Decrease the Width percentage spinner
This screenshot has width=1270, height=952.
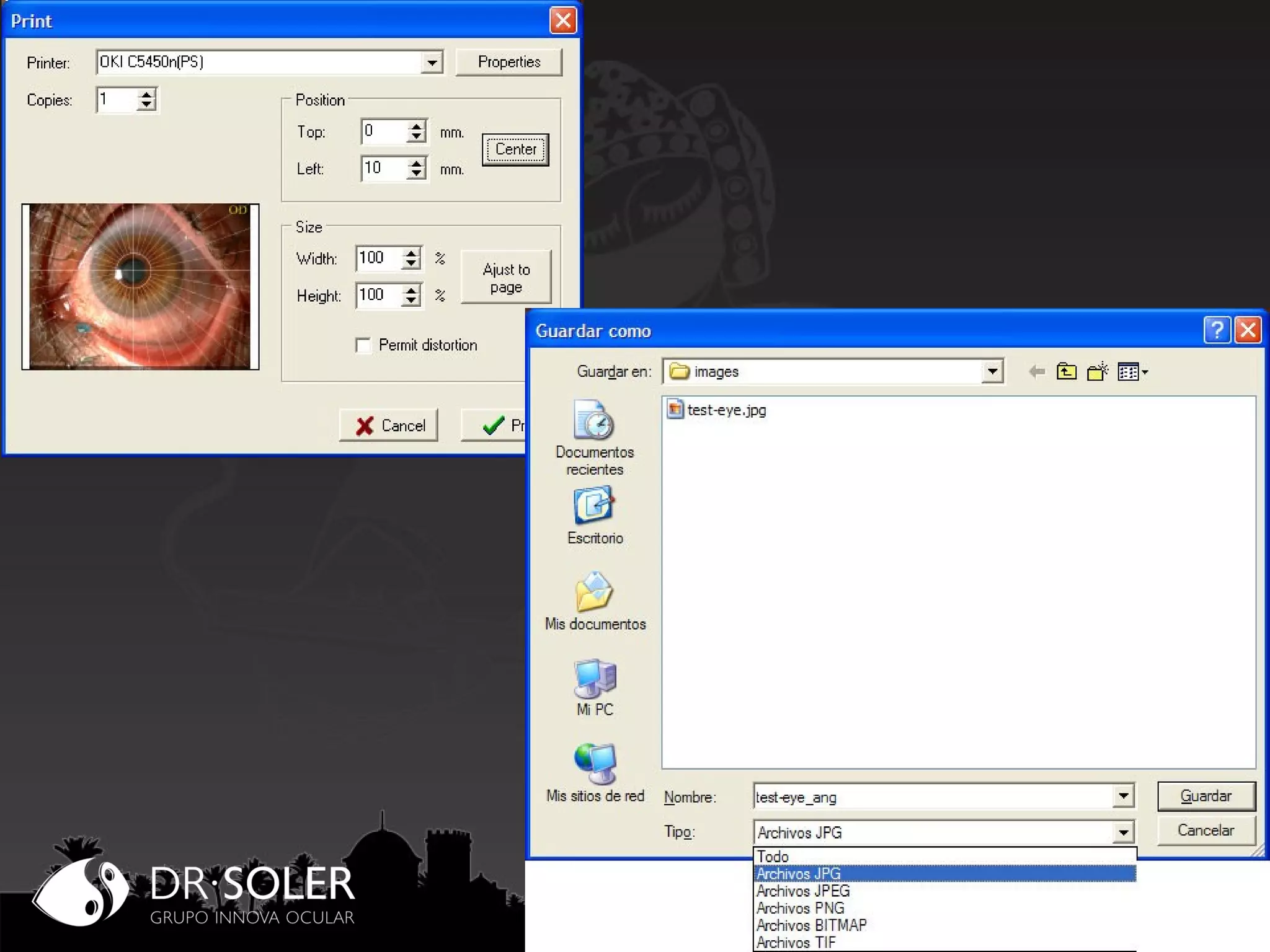411,264
